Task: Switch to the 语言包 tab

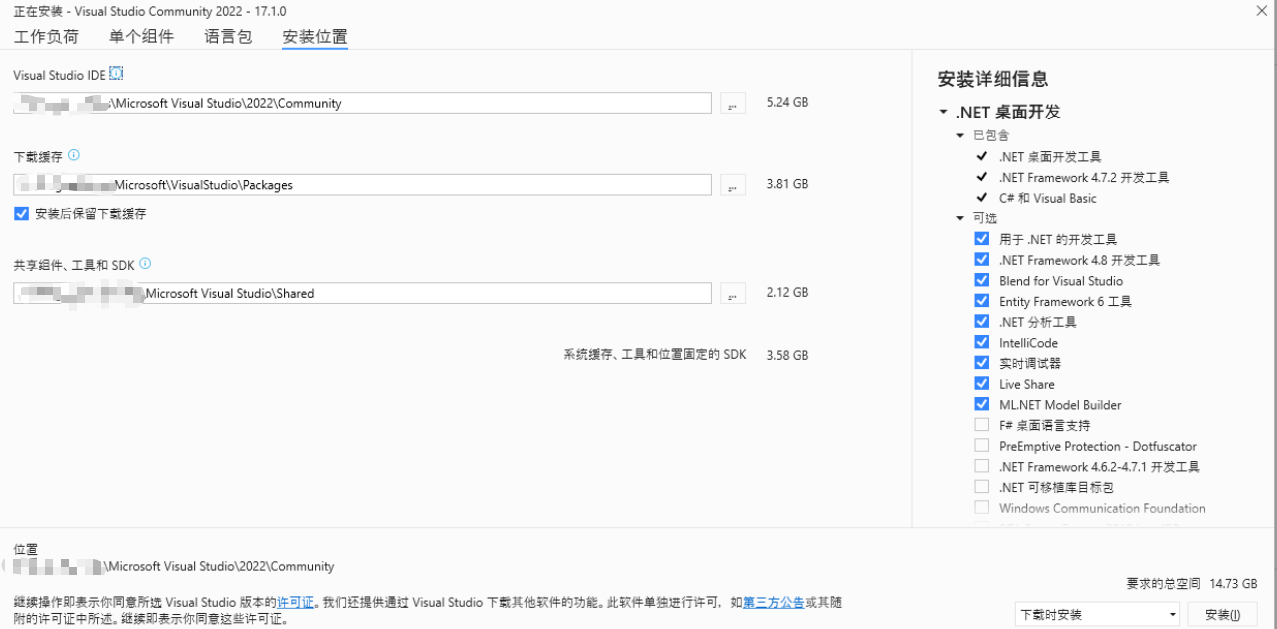Action: (x=228, y=37)
